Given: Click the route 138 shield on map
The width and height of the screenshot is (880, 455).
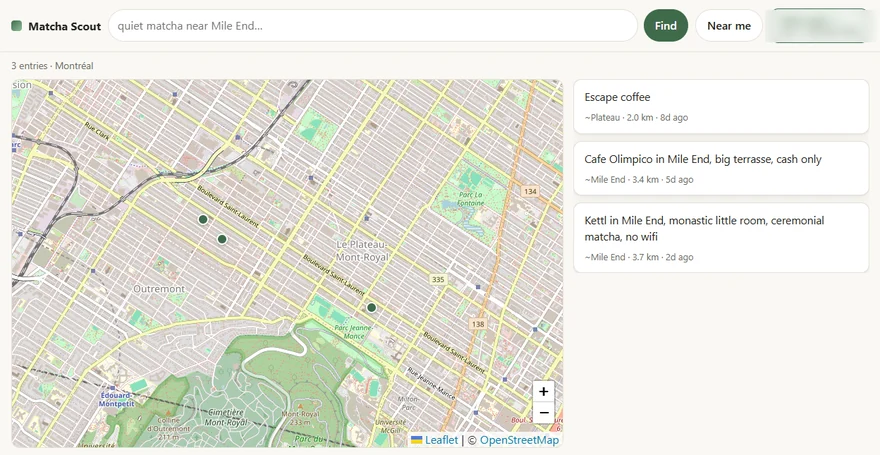Looking at the screenshot, I should tap(478, 324).
